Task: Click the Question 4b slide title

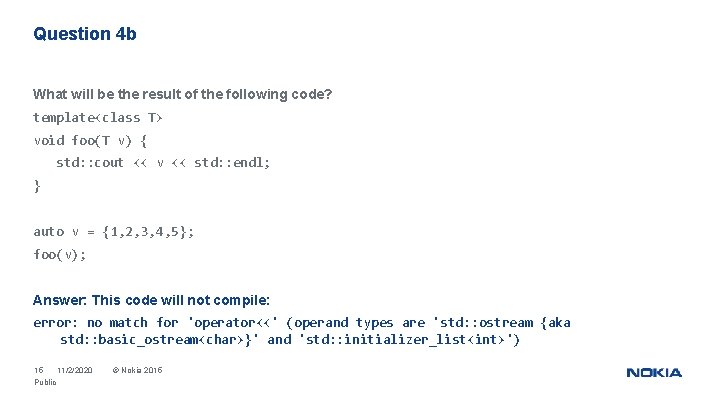Action: (x=84, y=34)
